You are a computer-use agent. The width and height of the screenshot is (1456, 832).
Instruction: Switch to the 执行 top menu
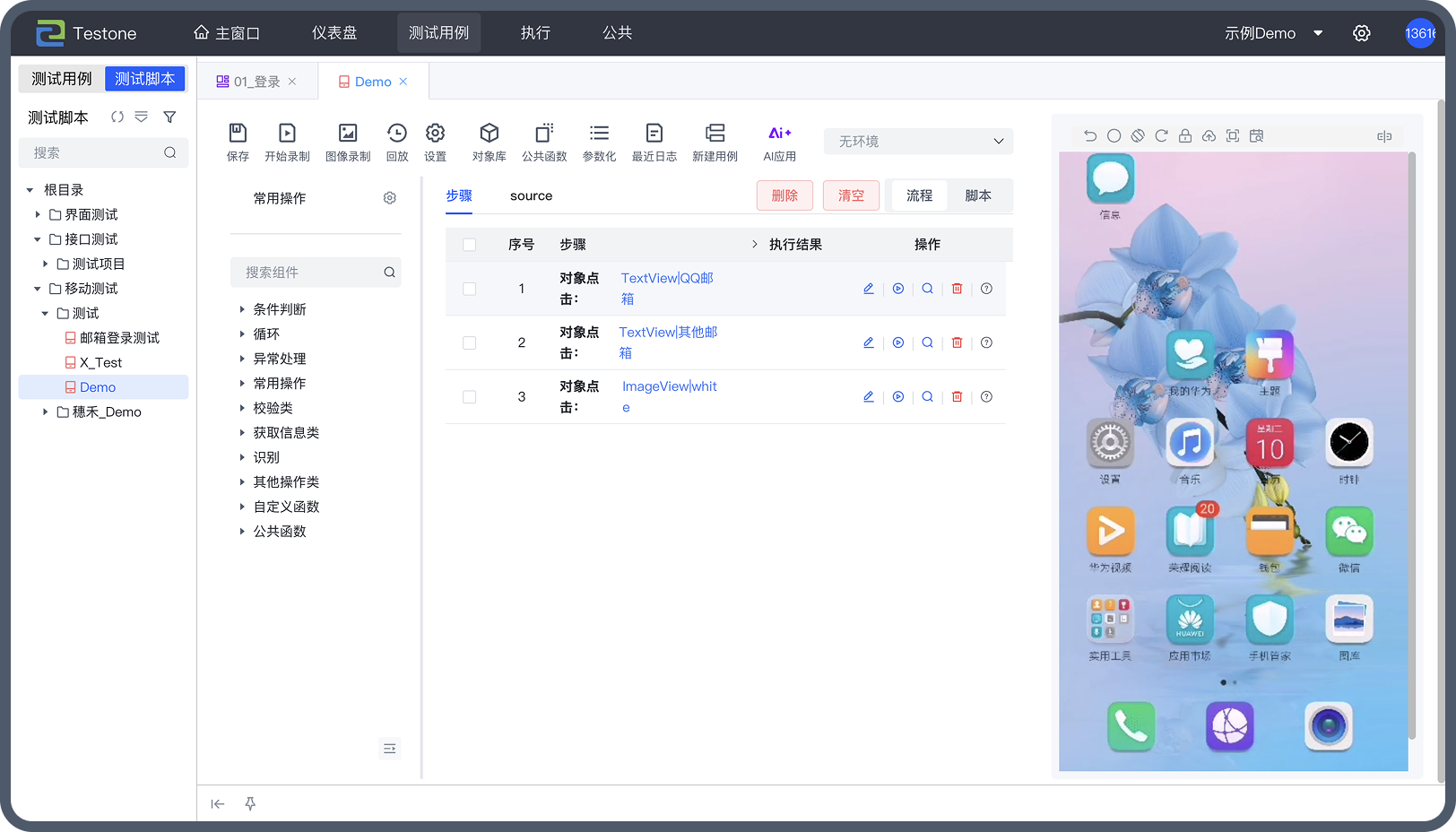[x=535, y=33]
